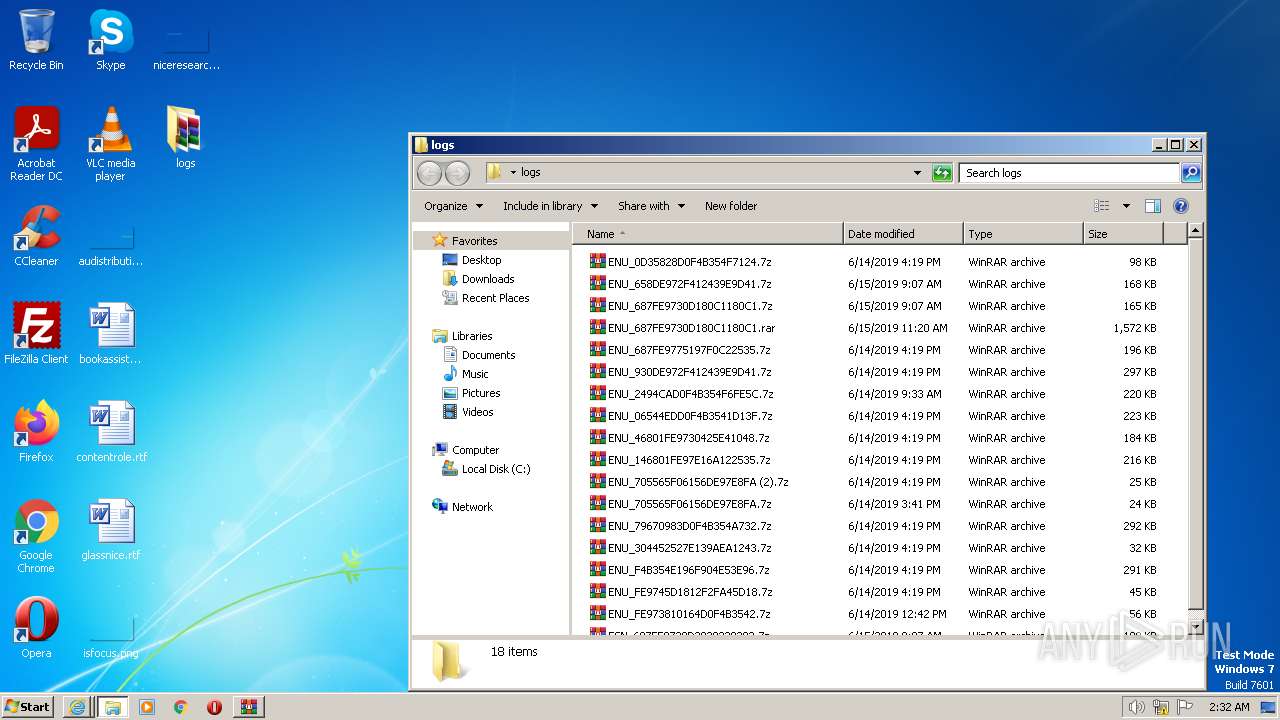1280x720 pixels.
Task: Select file ENU_705565F06156DE97E8FA (2).7z
Action: tap(698, 482)
